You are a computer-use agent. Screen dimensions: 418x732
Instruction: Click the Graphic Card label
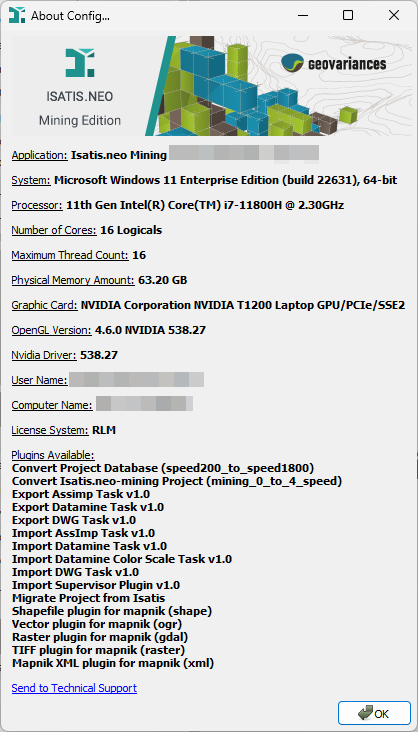44,305
